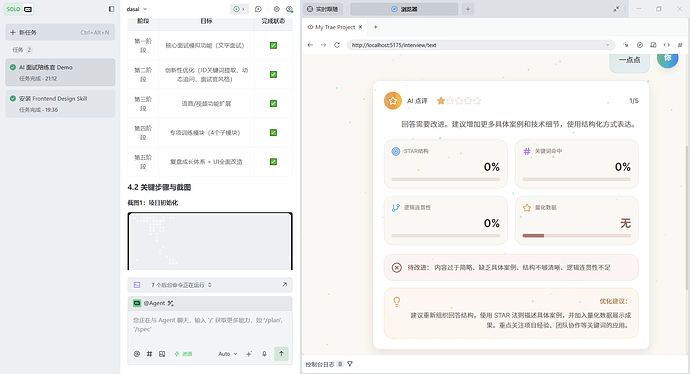This screenshot has height=374, width=690.
Task: Send the message with the arrow button
Action: click(x=281, y=353)
